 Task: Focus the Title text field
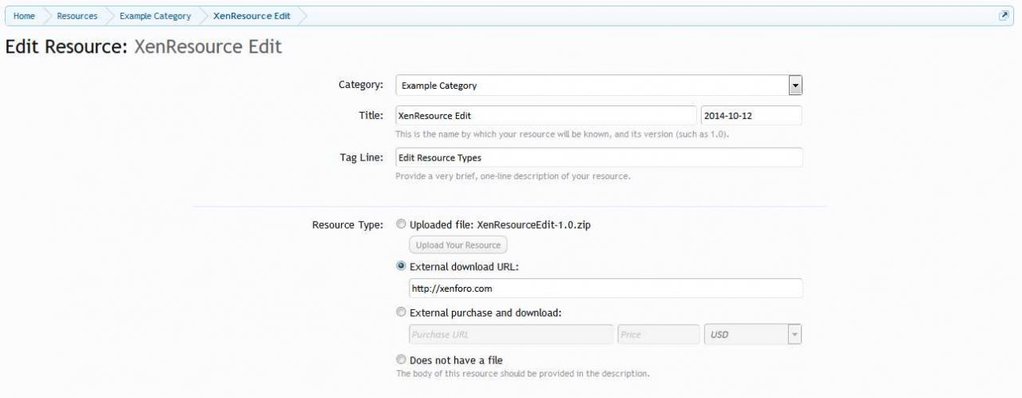tap(546, 116)
